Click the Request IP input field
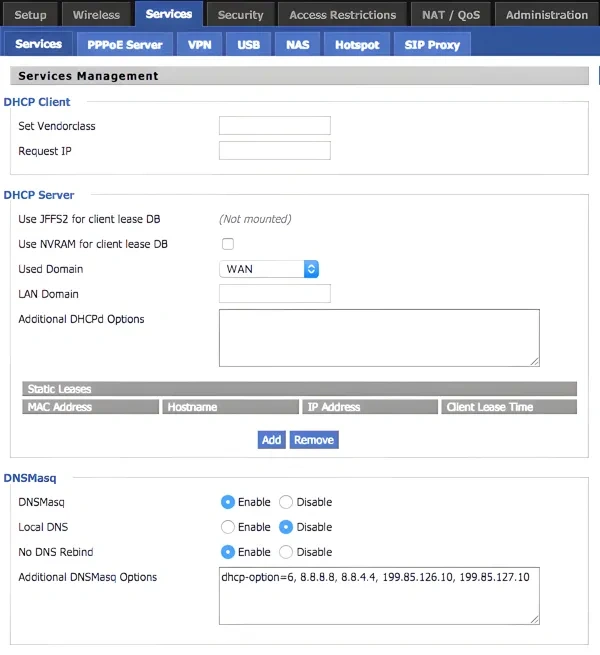This screenshot has height=655, width=600. pyautogui.click(x=275, y=150)
